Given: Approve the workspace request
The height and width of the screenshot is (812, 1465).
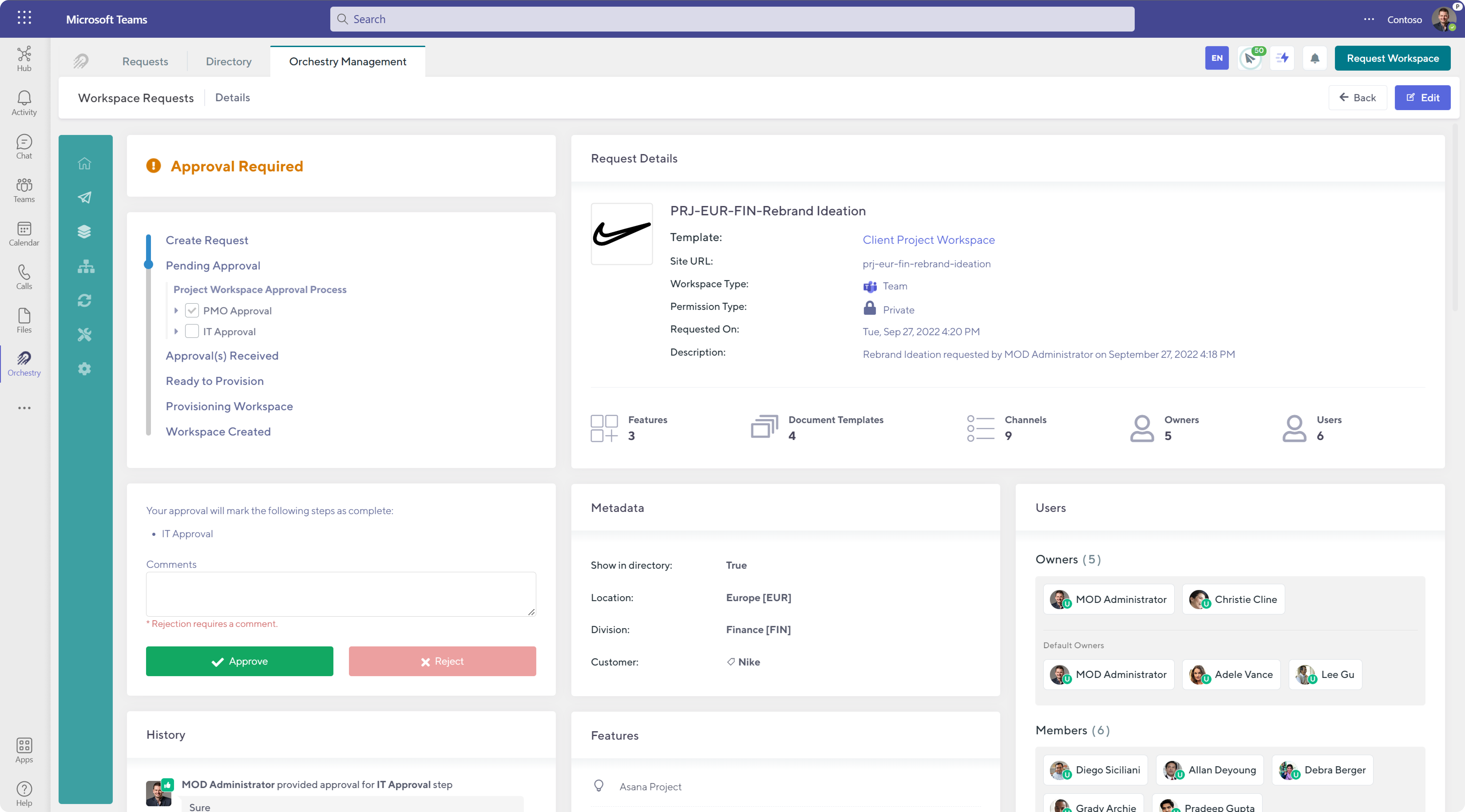Looking at the screenshot, I should coord(240,661).
